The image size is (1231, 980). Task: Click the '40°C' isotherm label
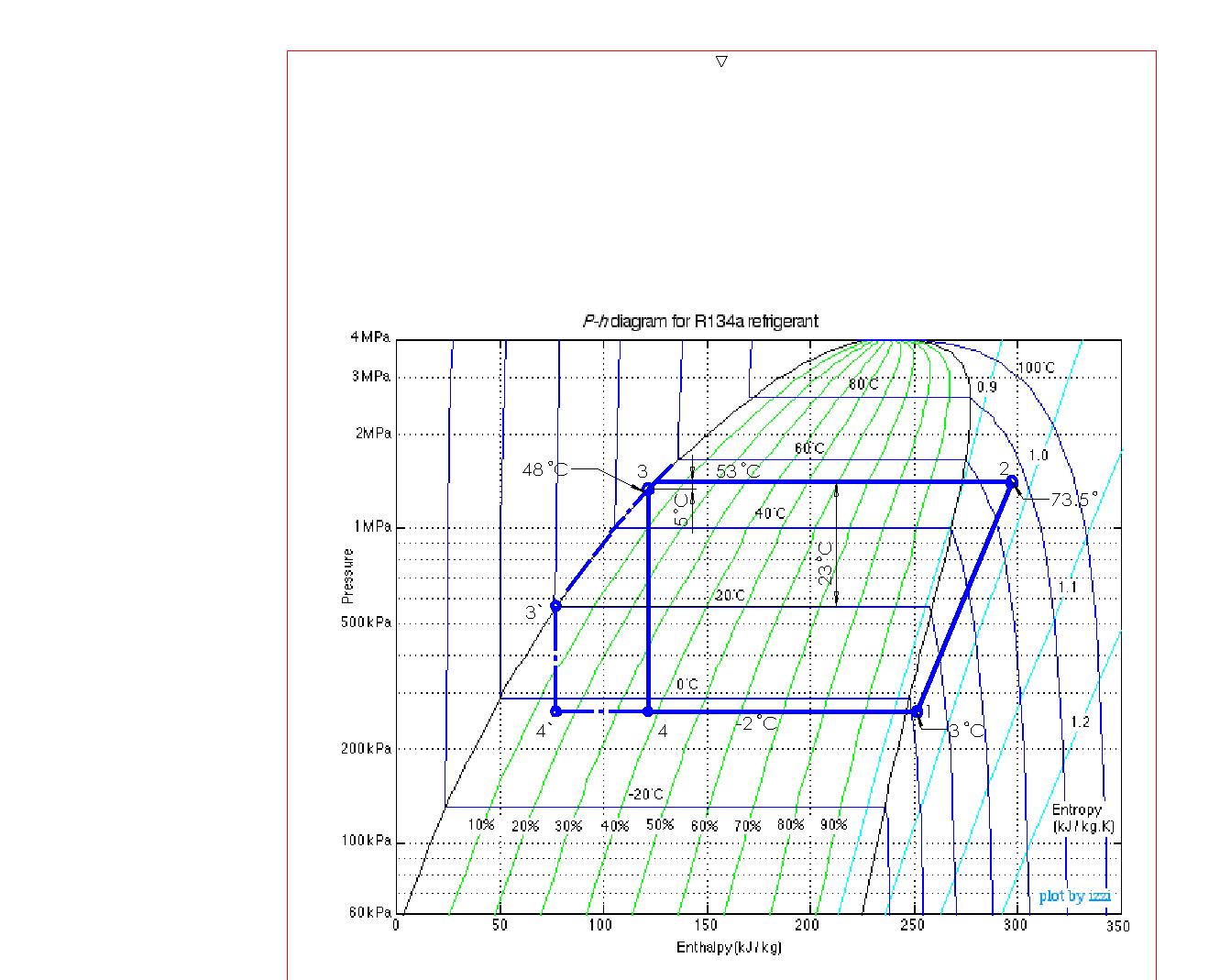770,513
